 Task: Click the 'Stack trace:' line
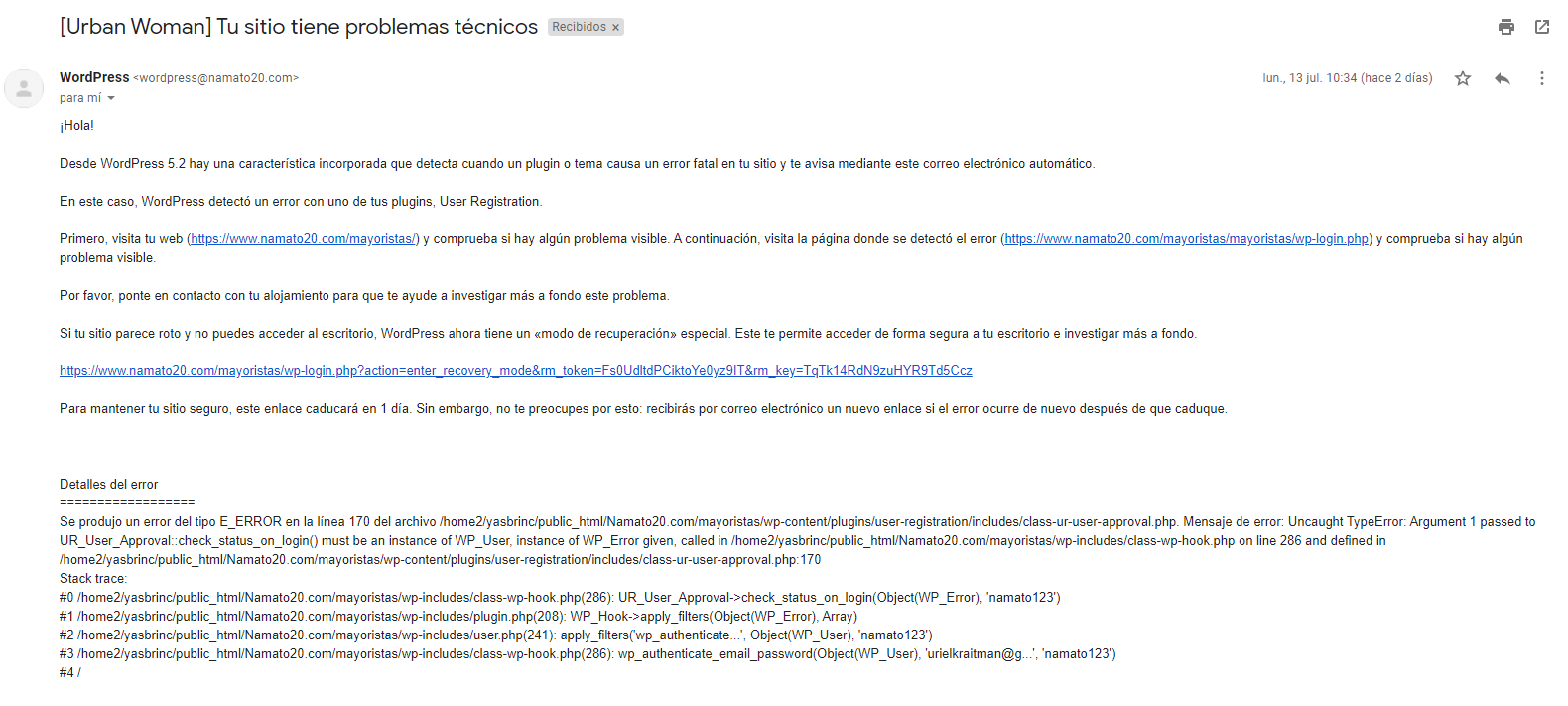(93, 579)
